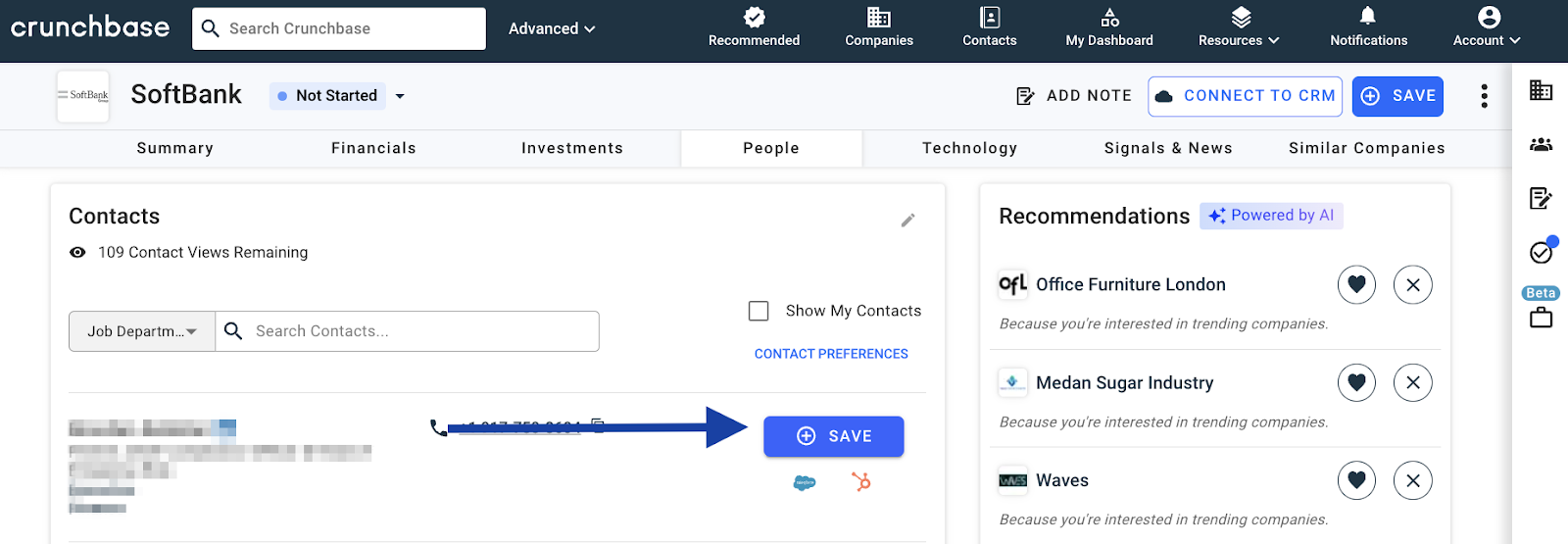Open the Waves recommendation
This screenshot has height=544, width=1568.
click(x=1062, y=480)
